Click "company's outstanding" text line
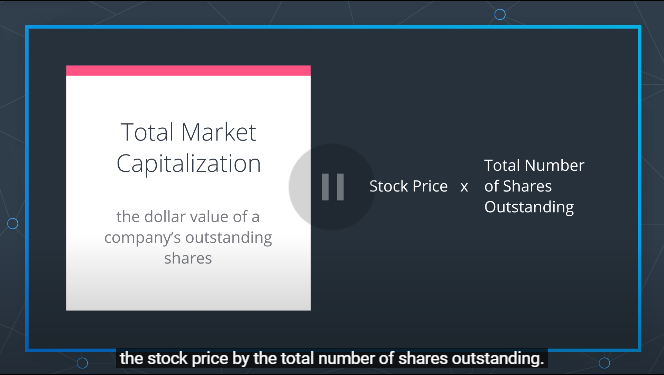The height and width of the screenshot is (375, 664). click(x=188, y=237)
